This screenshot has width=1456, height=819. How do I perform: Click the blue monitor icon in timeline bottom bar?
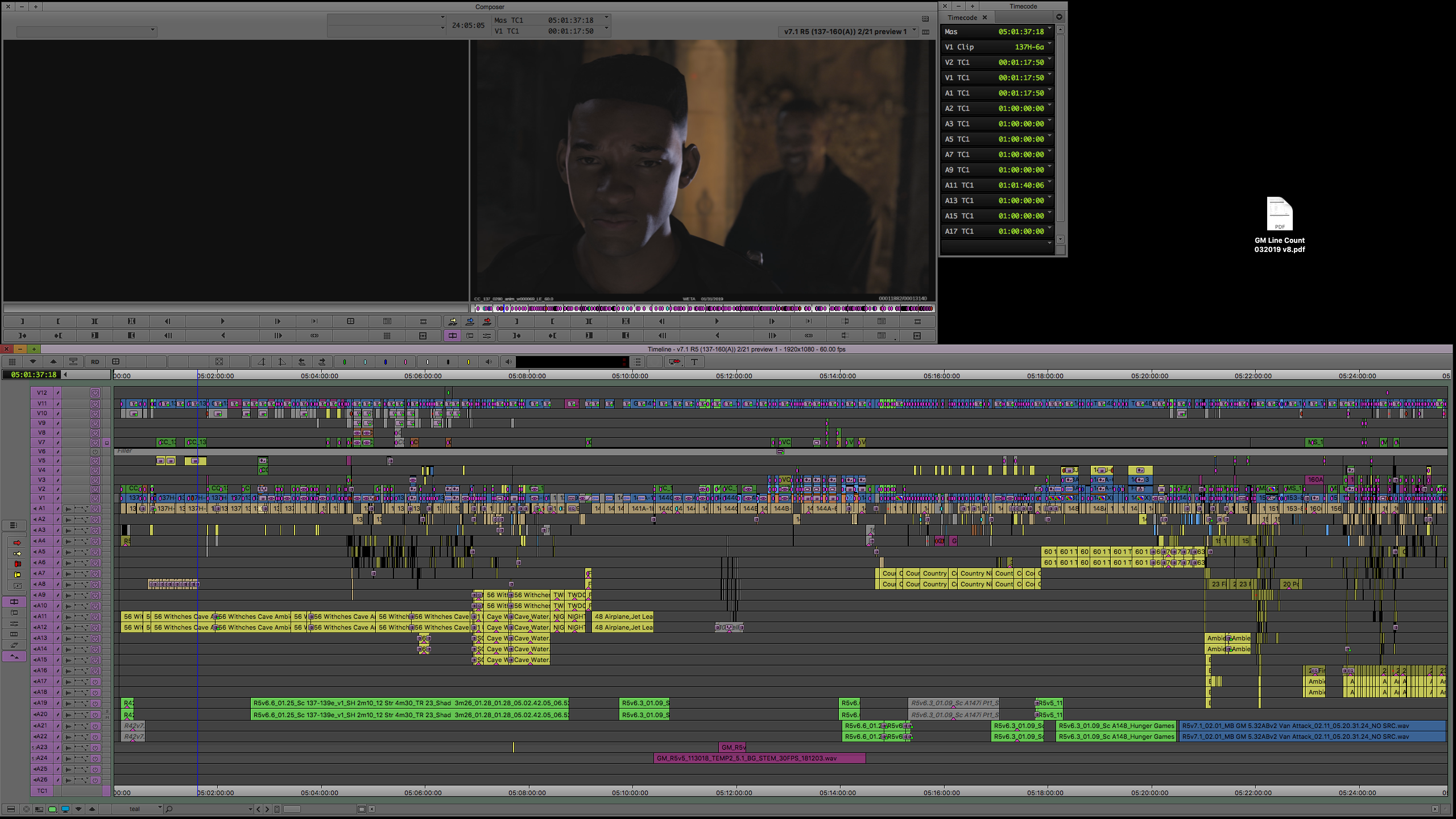[x=65, y=809]
